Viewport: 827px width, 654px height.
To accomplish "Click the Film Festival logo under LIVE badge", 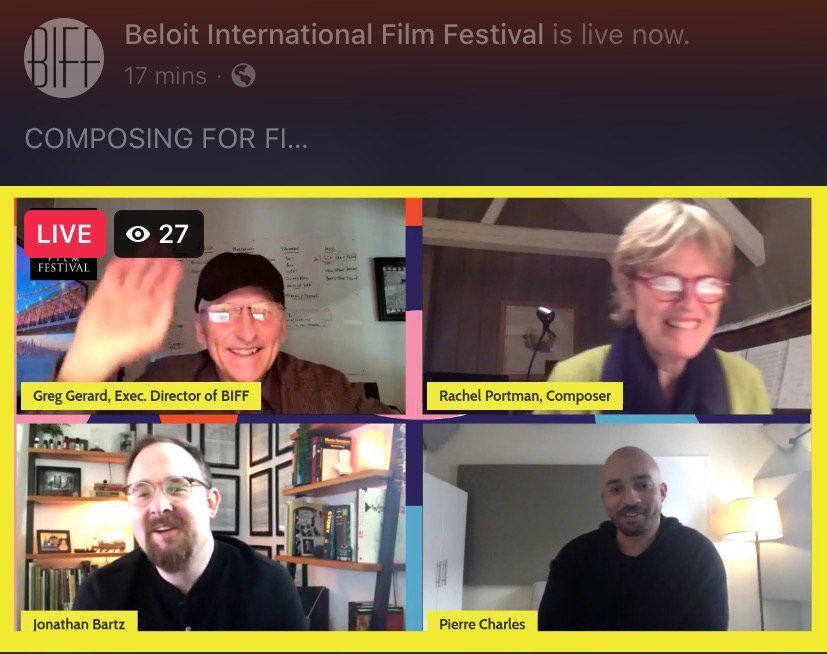I will [64, 268].
